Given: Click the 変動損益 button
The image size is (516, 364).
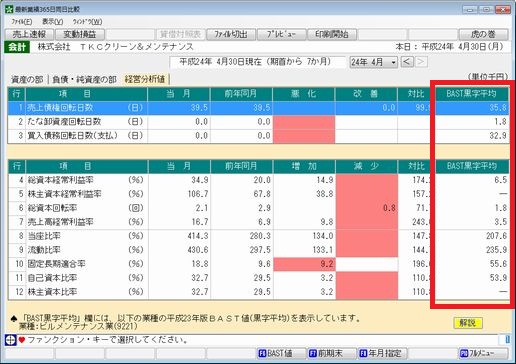Looking at the screenshot, I should pos(80,34).
